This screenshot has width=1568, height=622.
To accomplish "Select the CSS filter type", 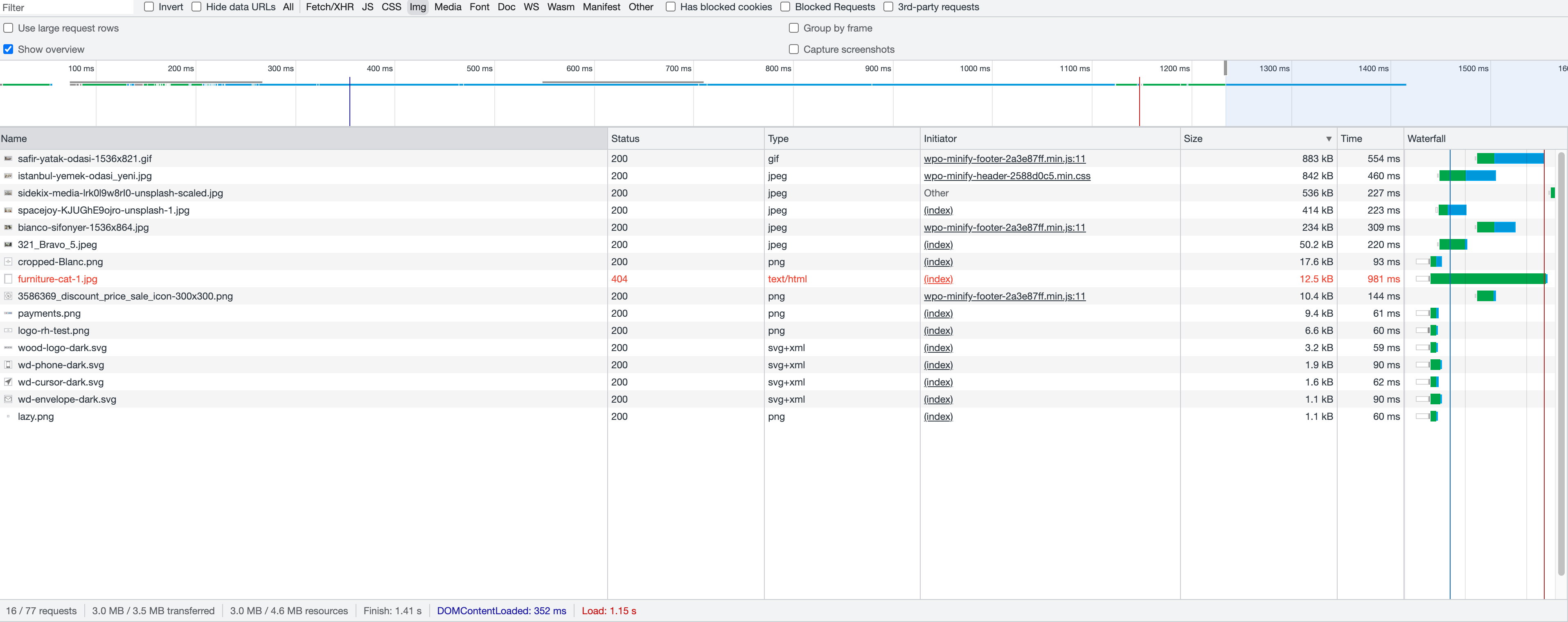I will pos(391,7).
